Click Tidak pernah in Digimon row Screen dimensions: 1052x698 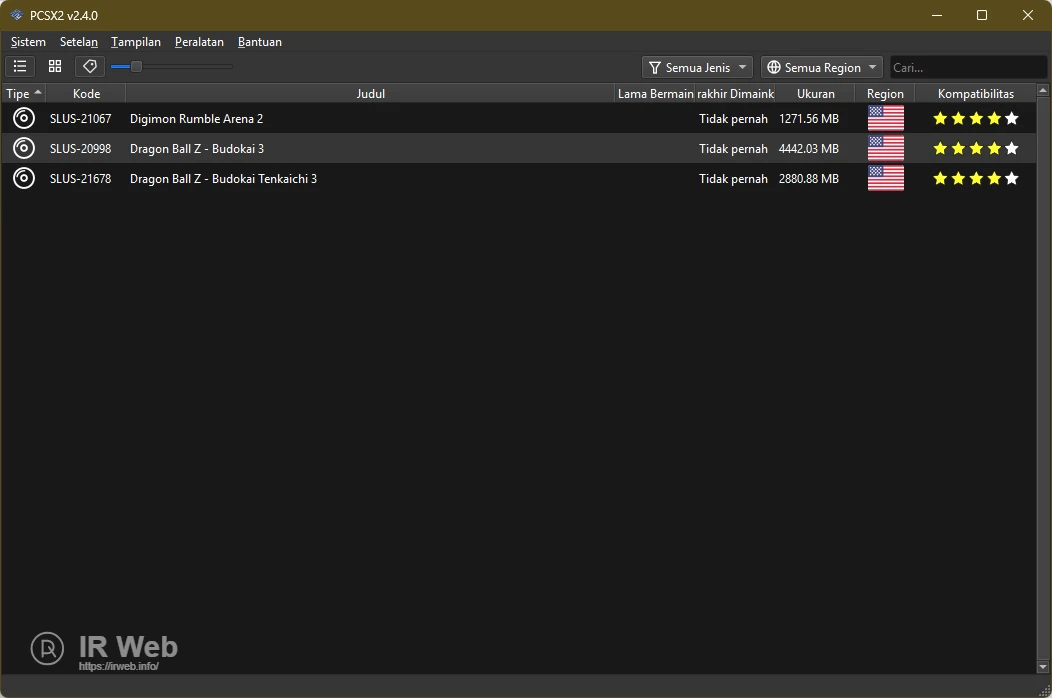(733, 119)
